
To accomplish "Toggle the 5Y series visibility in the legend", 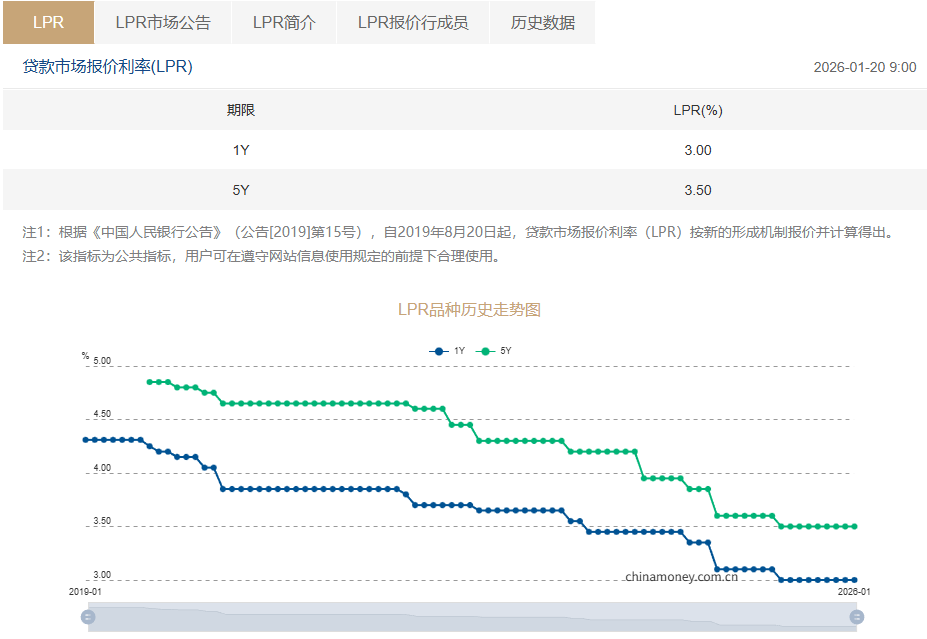I will point(500,350).
